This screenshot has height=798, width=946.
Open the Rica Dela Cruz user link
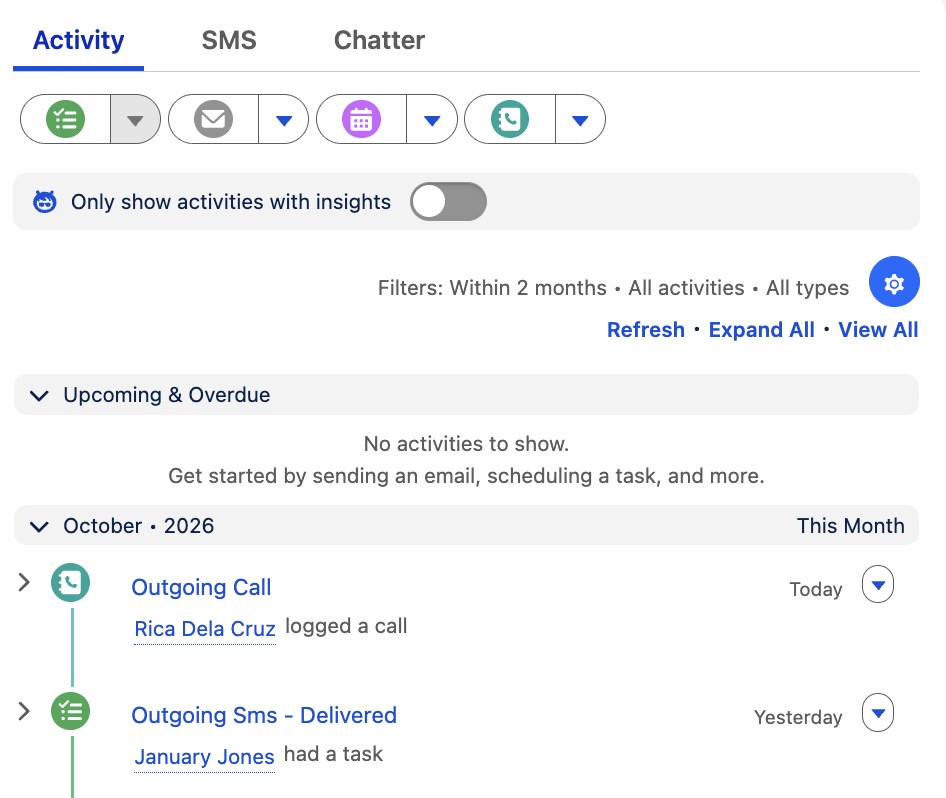point(205,629)
